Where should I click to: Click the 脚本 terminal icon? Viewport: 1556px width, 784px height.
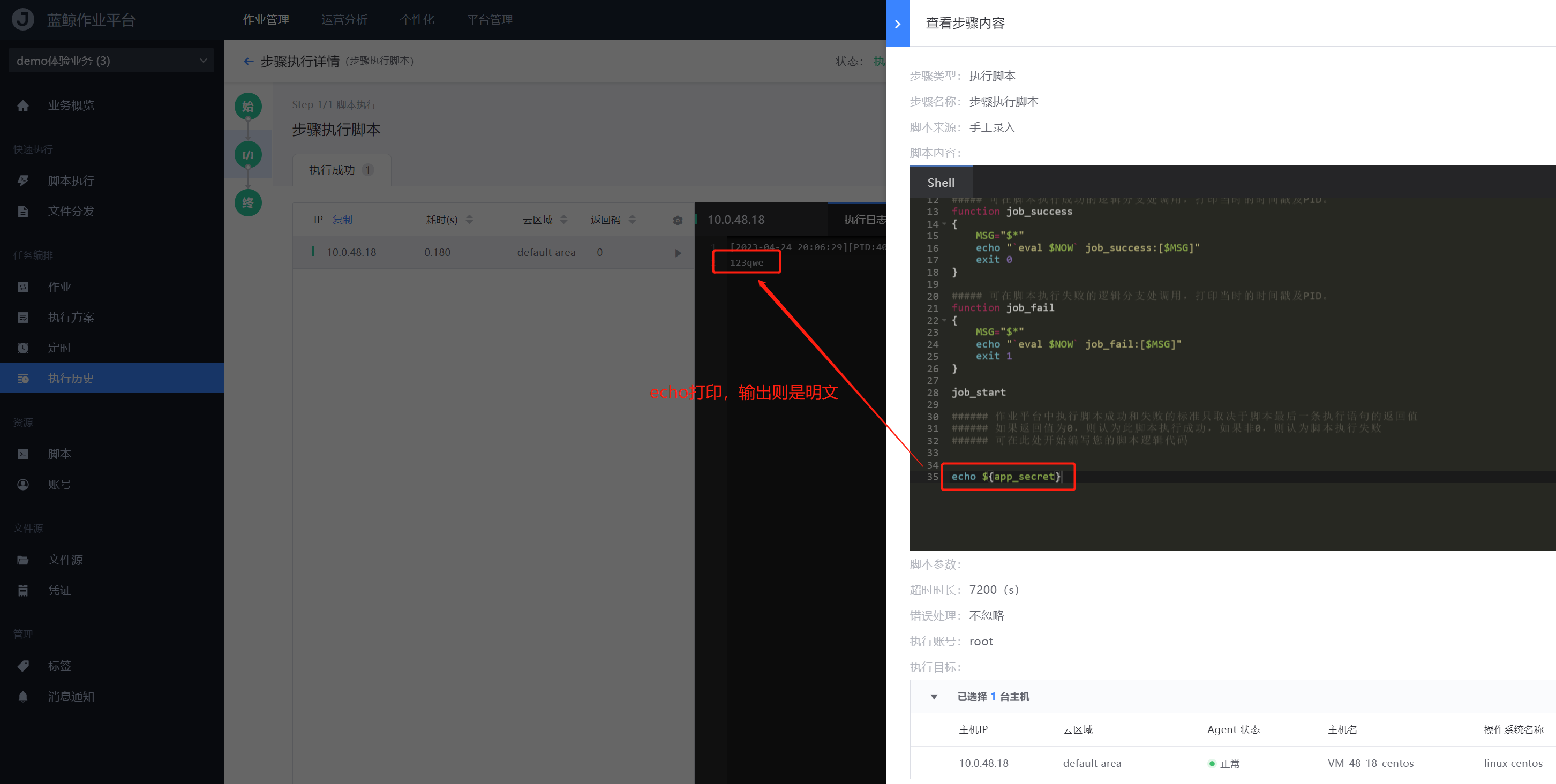click(x=23, y=454)
